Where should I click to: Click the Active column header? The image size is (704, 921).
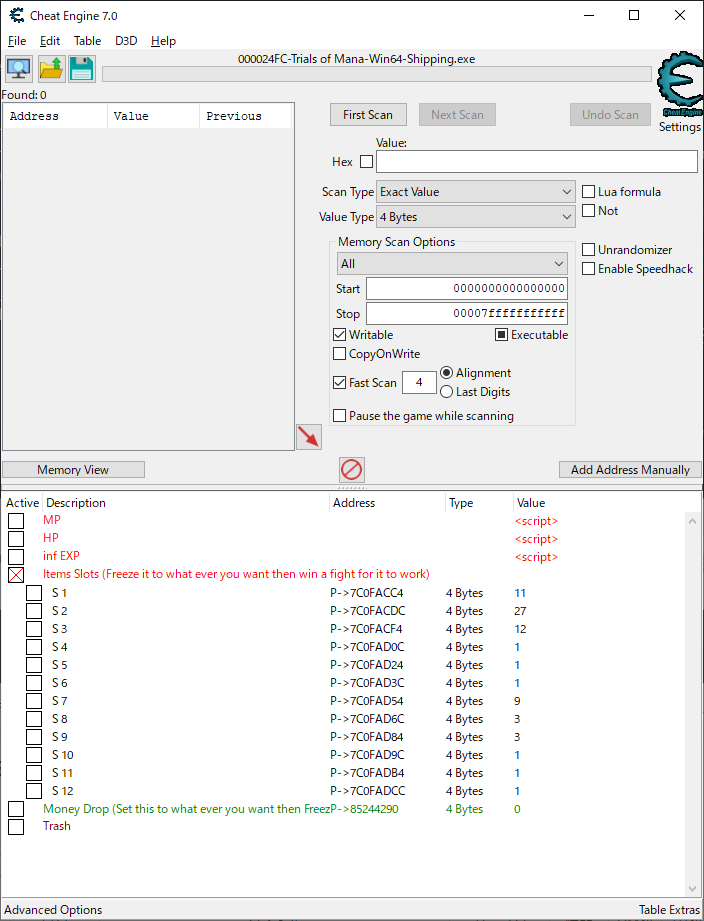click(x=22, y=503)
